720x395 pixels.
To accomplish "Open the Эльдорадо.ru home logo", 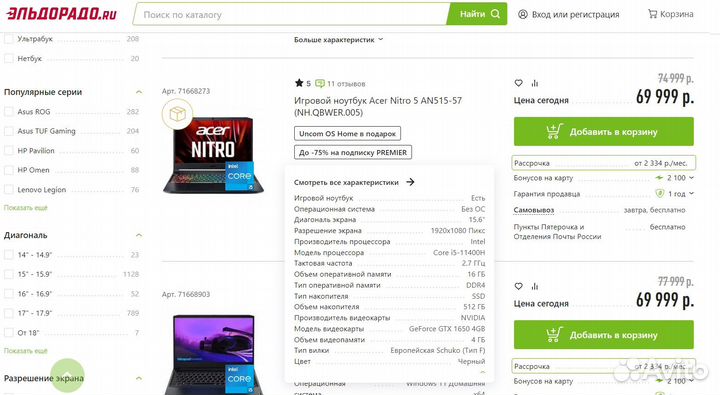I will coord(62,14).
